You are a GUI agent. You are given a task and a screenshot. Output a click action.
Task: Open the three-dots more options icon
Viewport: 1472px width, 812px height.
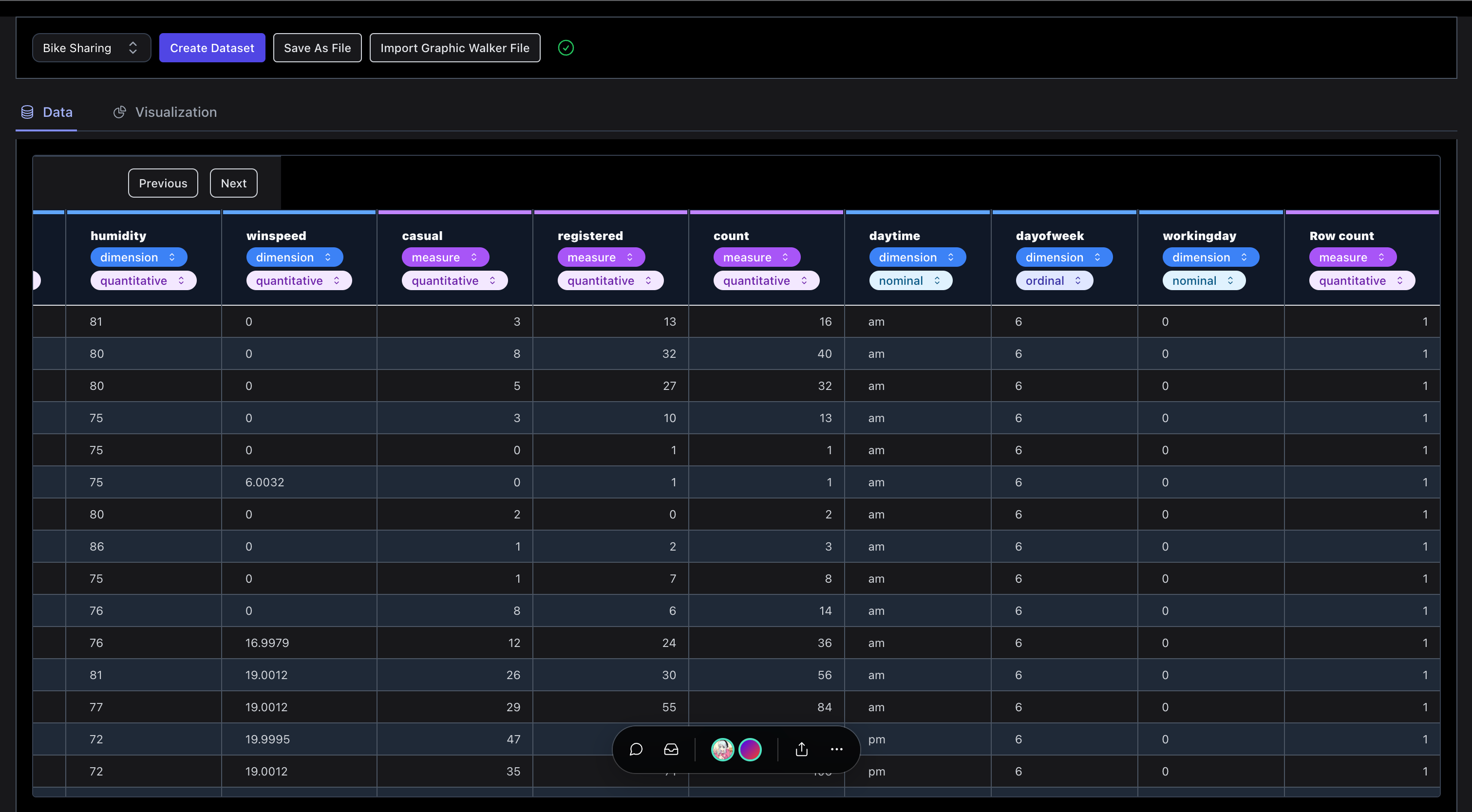pos(836,749)
